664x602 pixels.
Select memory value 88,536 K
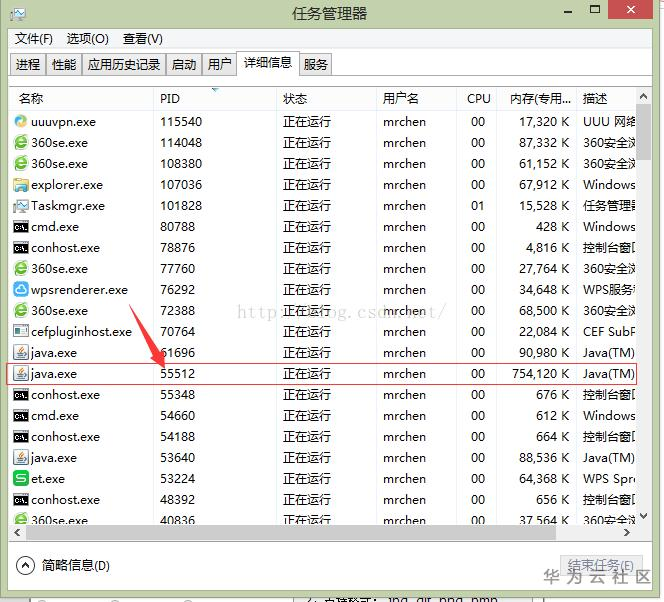544,458
